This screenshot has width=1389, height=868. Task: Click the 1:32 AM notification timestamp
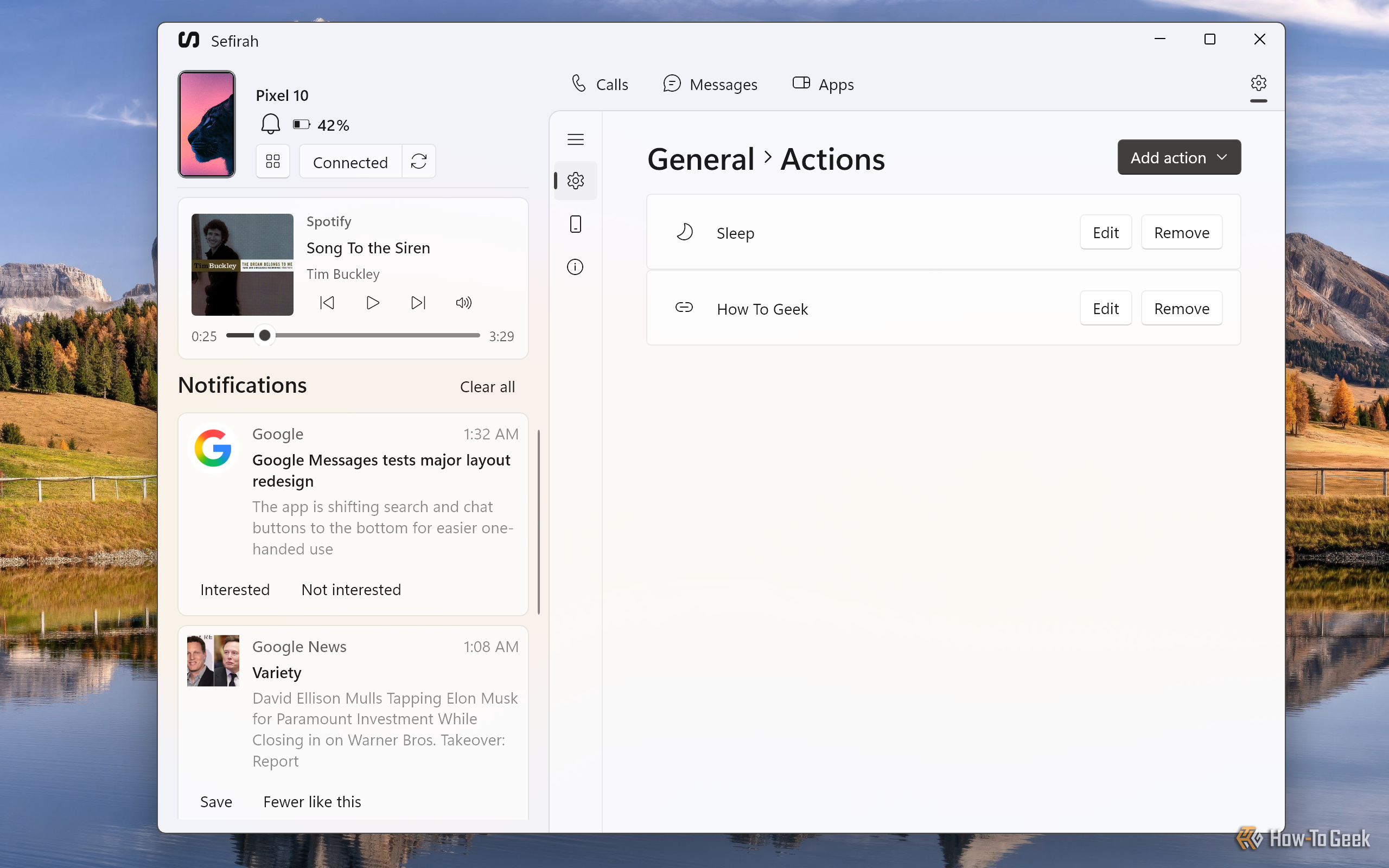(490, 434)
